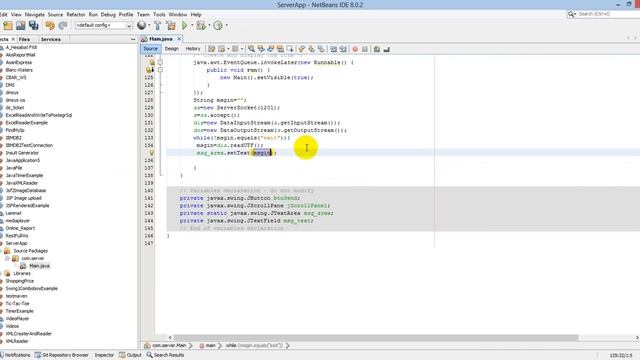This screenshot has height=360, width=640.
Task: Click the globe browser icon in toolbar
Action: [142, 25]
